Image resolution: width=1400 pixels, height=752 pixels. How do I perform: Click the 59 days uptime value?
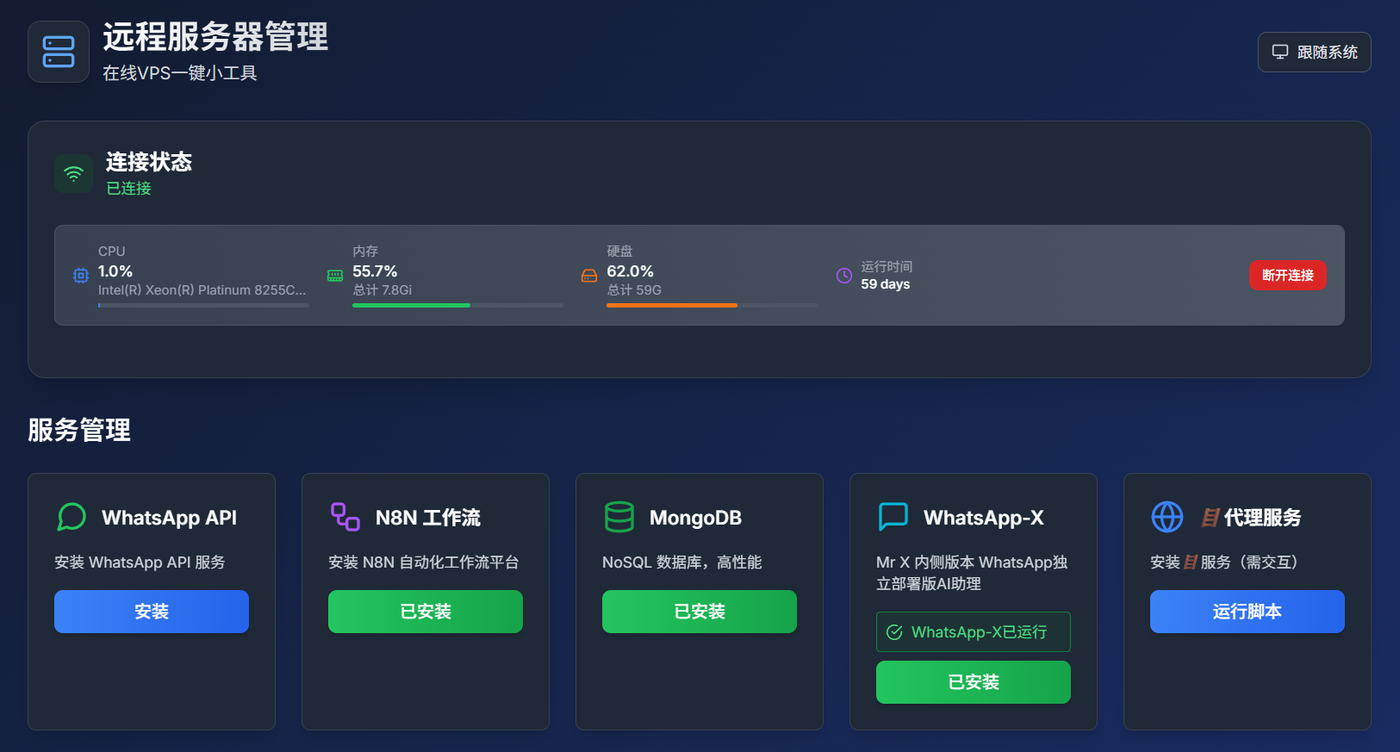(885, 284)
